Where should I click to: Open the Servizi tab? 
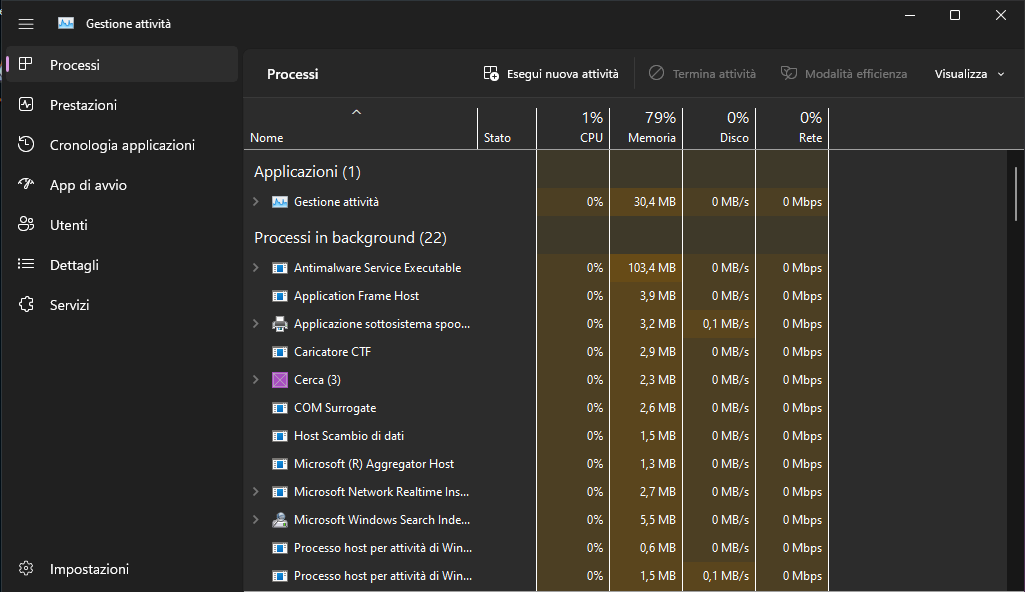[122, 304]
